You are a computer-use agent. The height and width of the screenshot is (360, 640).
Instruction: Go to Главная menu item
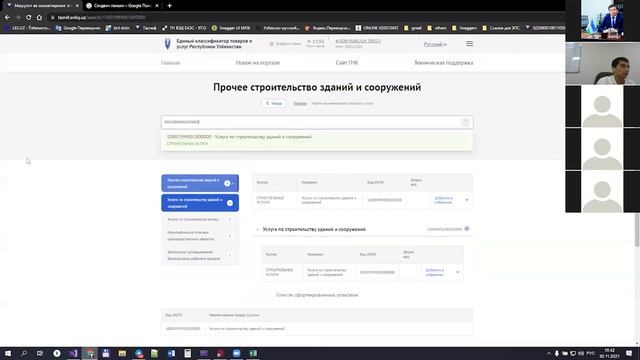170,63
